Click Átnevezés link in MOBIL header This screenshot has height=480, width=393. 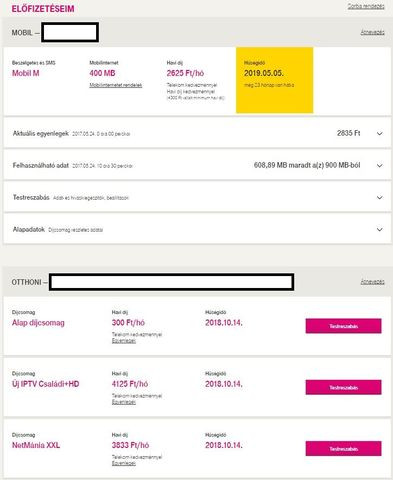coord(372,32)
